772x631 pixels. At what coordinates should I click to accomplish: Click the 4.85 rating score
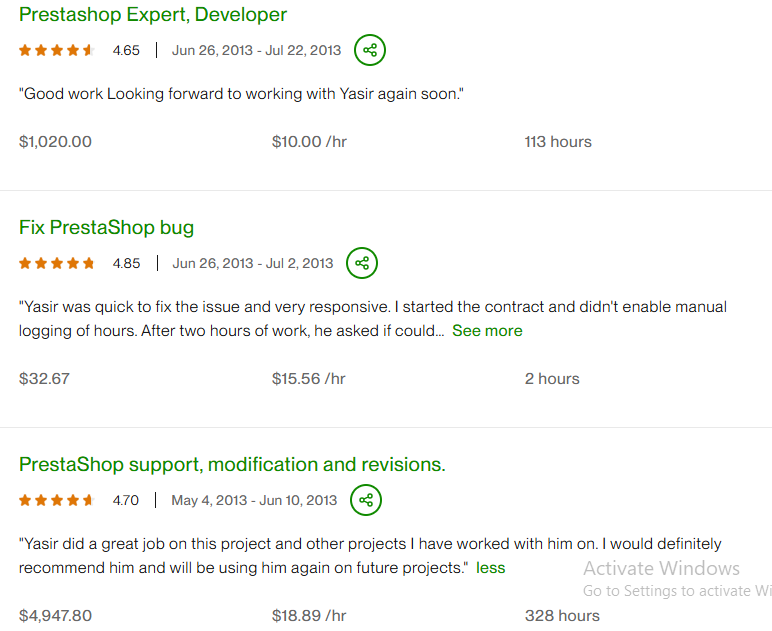click(x=126, y=264)
